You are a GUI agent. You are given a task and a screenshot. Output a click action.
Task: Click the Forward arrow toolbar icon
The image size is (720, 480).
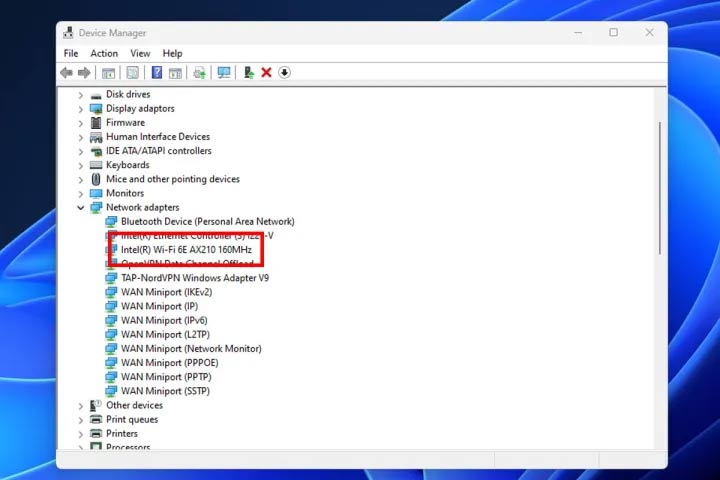pos(84,73)
